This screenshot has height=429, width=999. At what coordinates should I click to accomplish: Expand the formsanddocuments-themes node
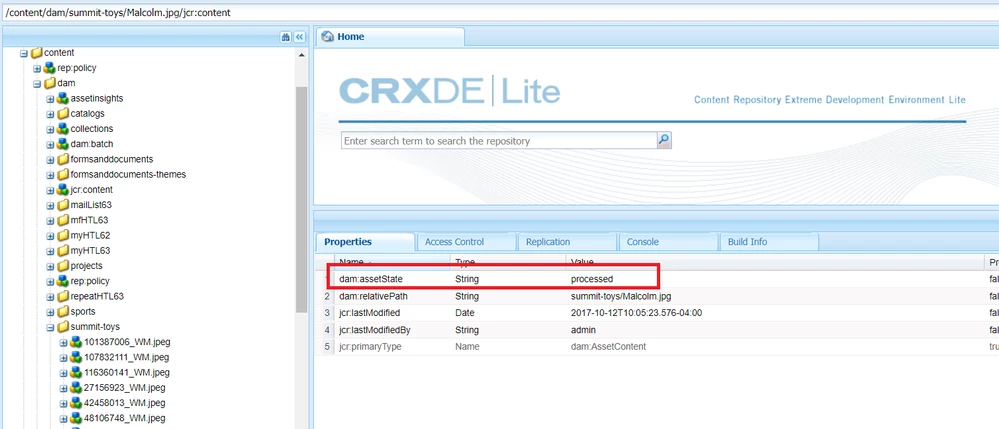50,175
